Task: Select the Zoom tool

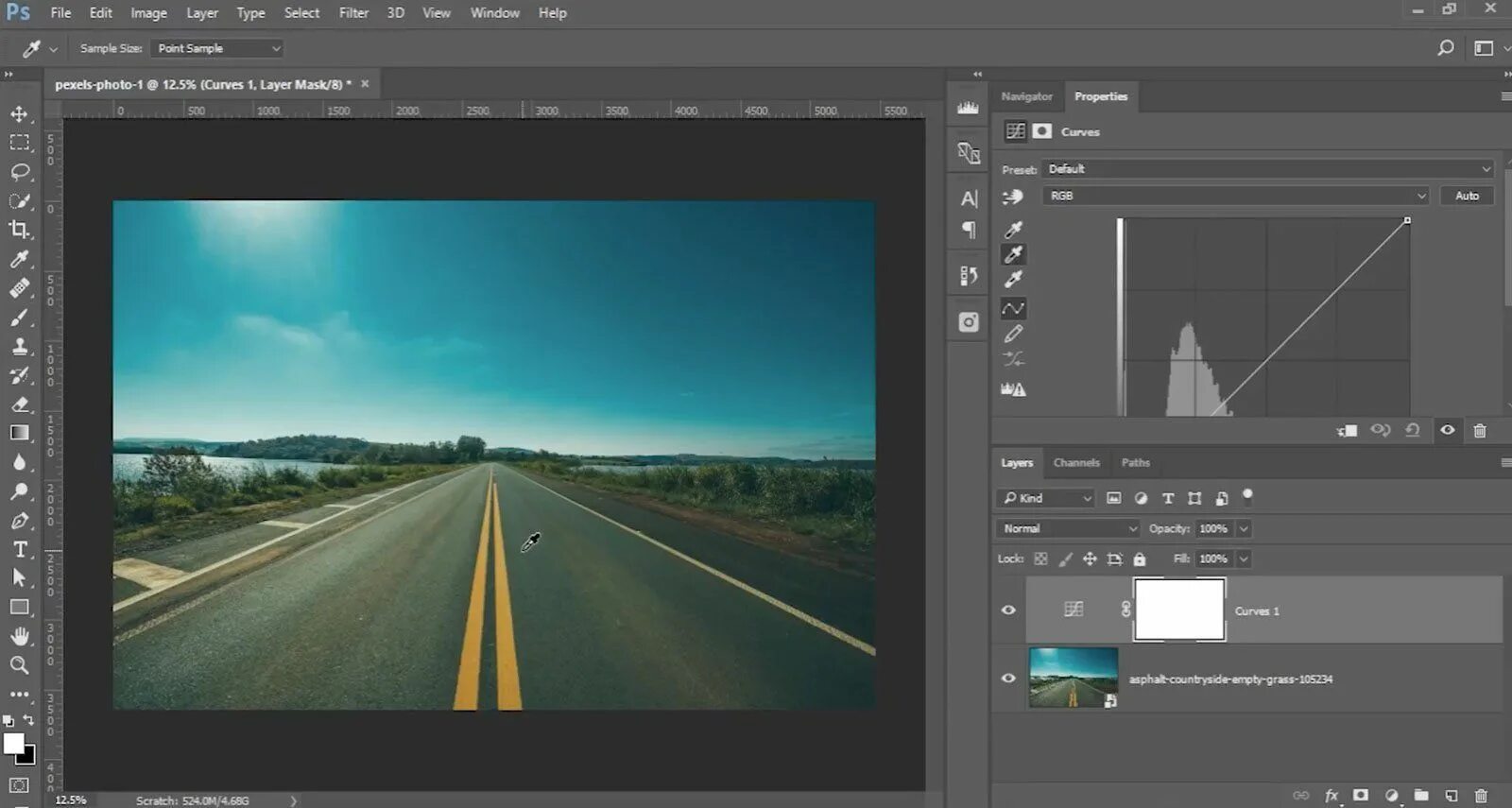Action: click(19, 665)
